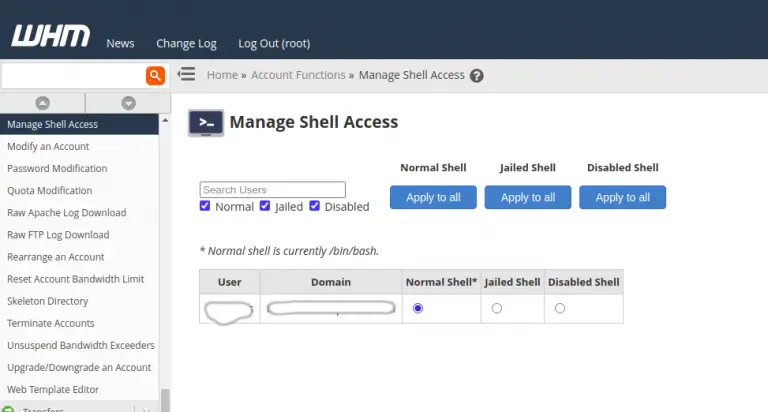The height and width of the screenshot is (412, 768).
Task: Uncheck the Normal filter checkbox
Action: tap(205, 206)
